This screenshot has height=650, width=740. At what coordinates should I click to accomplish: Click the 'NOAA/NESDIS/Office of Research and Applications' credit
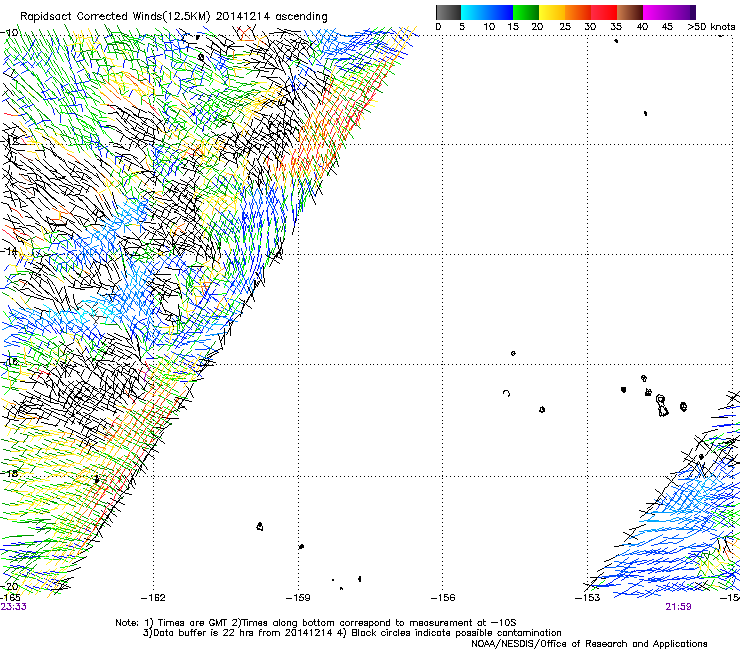[589, 644]
